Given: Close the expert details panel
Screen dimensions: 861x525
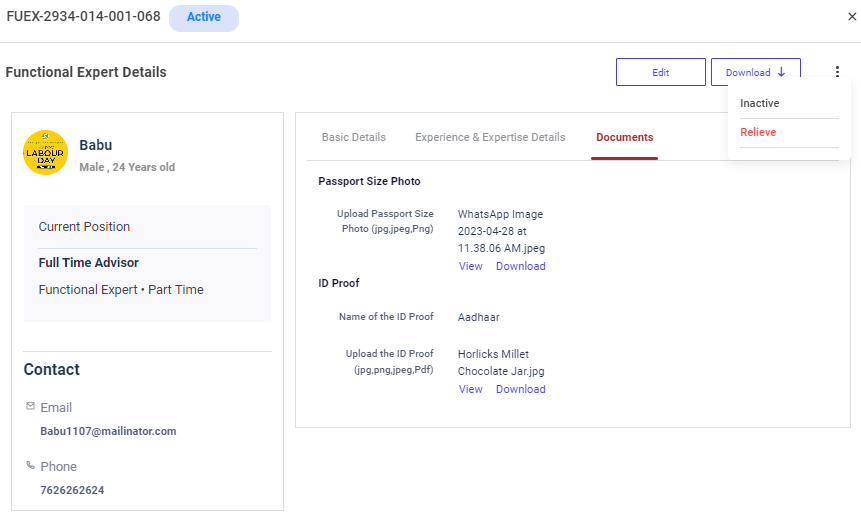Looking at the screenshot, I should click(x=851, y=17).
